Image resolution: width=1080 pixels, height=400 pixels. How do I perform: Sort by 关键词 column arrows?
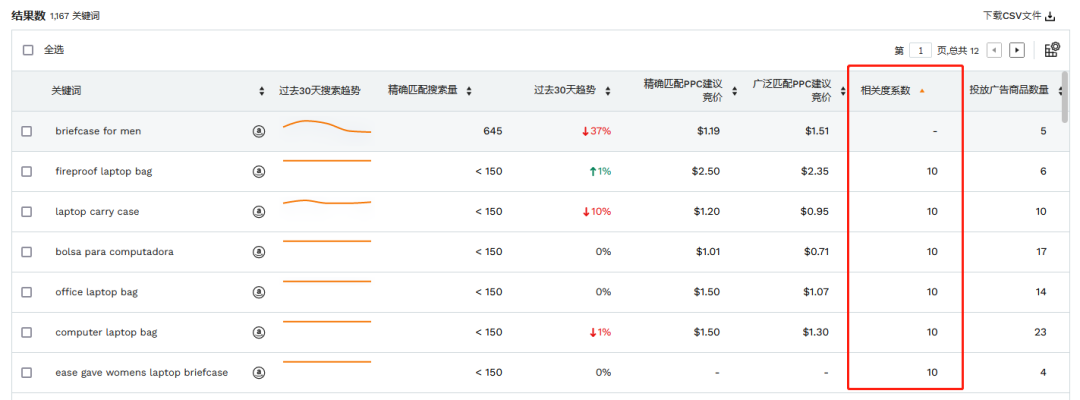point(261,91)
